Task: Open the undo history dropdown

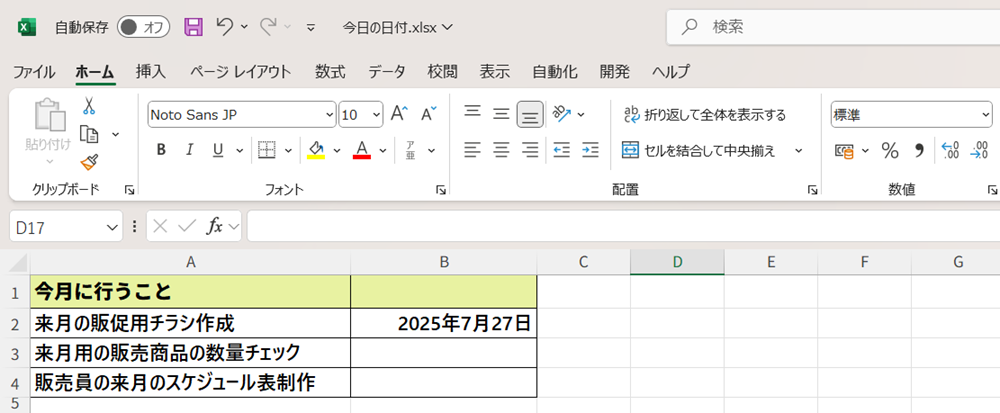Action: tap(244, 27)
